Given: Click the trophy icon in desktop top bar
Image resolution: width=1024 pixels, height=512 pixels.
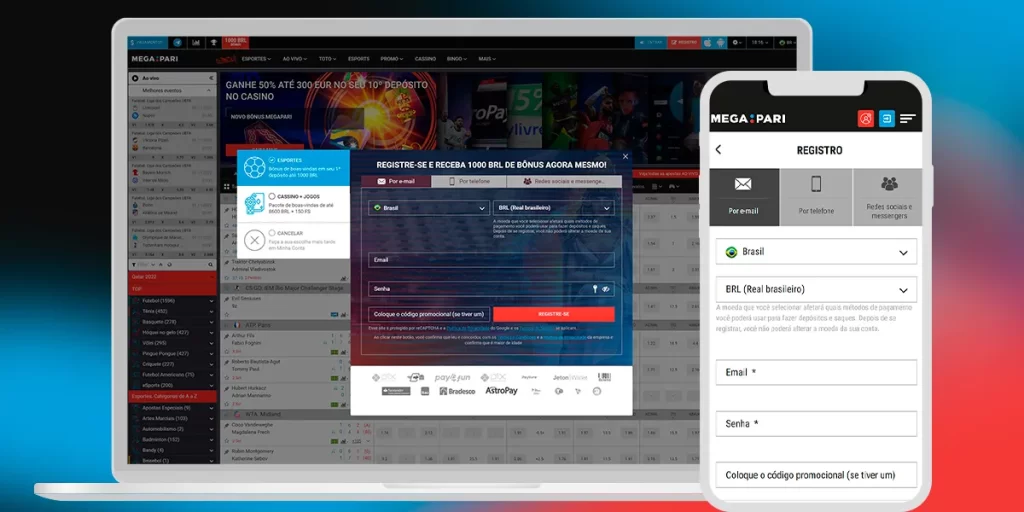Looking at the screenshot, I should [213, 42].
